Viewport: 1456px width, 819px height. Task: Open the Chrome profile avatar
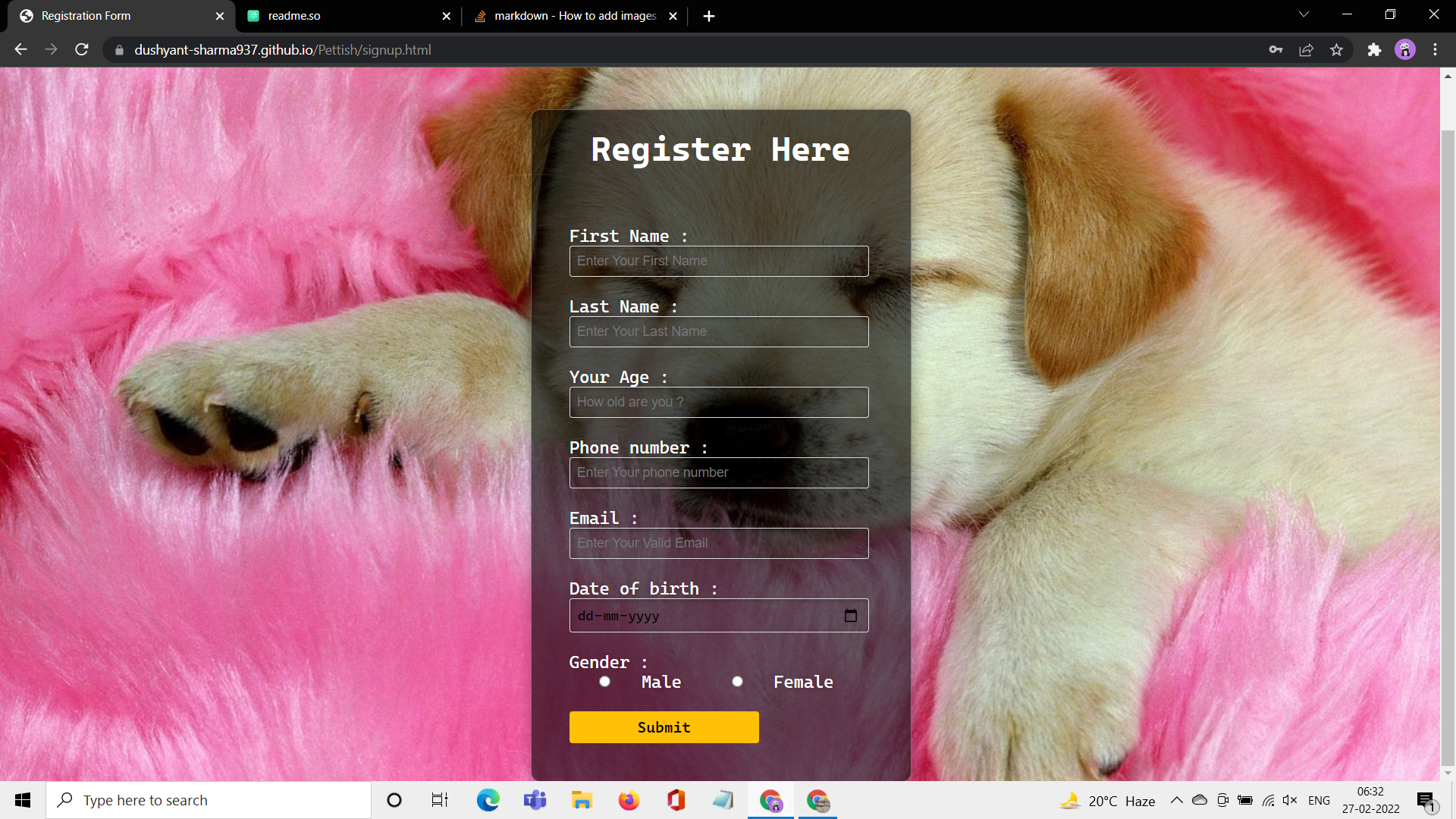[1405, 49]
